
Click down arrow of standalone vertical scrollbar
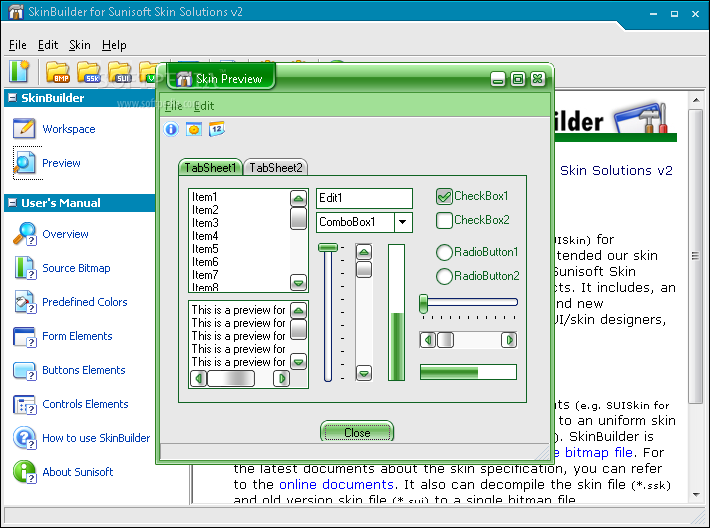point(364,373)
